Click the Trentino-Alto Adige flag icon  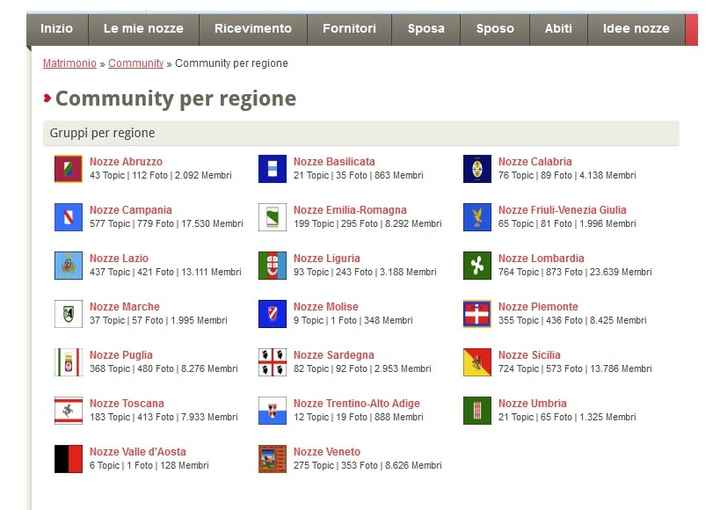click(x=272, y=410)
